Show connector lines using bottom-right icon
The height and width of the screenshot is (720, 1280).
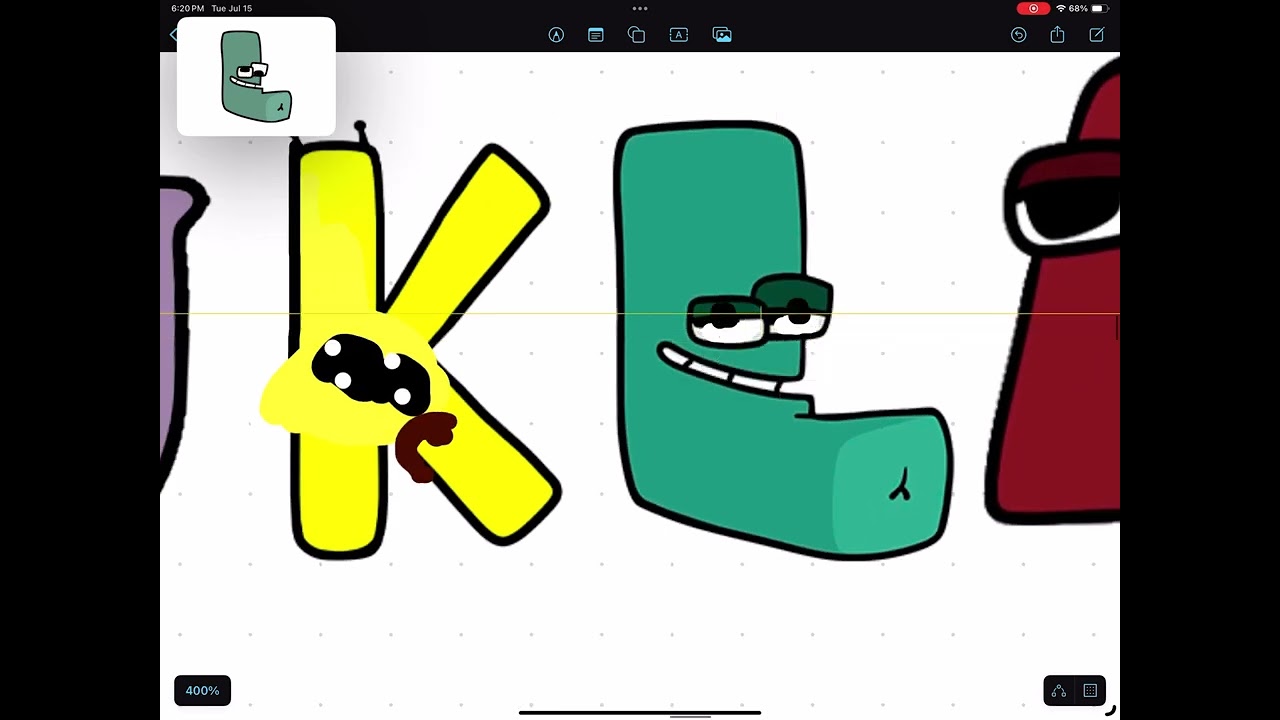tap(1059, 690)
